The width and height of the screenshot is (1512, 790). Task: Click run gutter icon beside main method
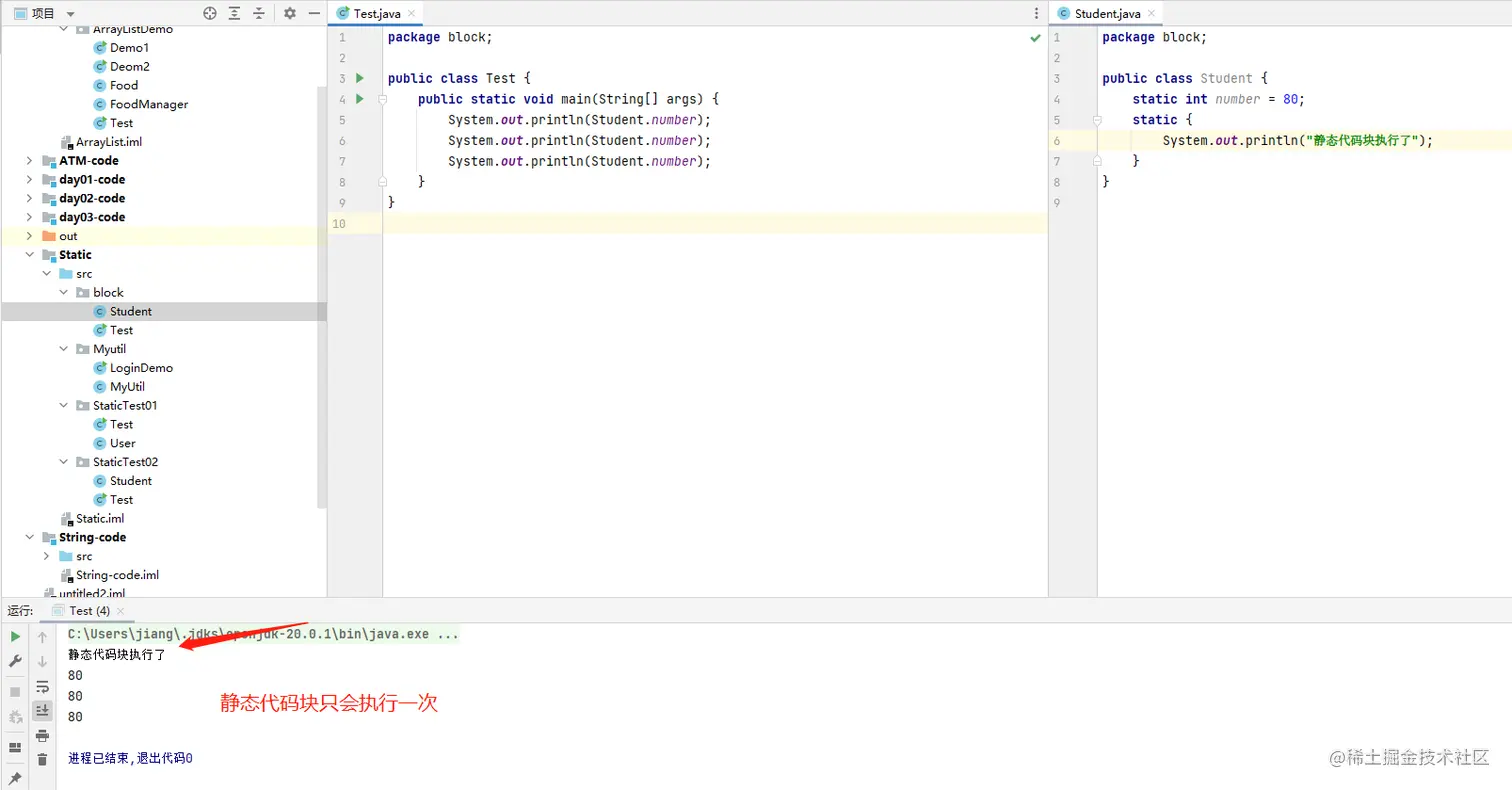360,99
